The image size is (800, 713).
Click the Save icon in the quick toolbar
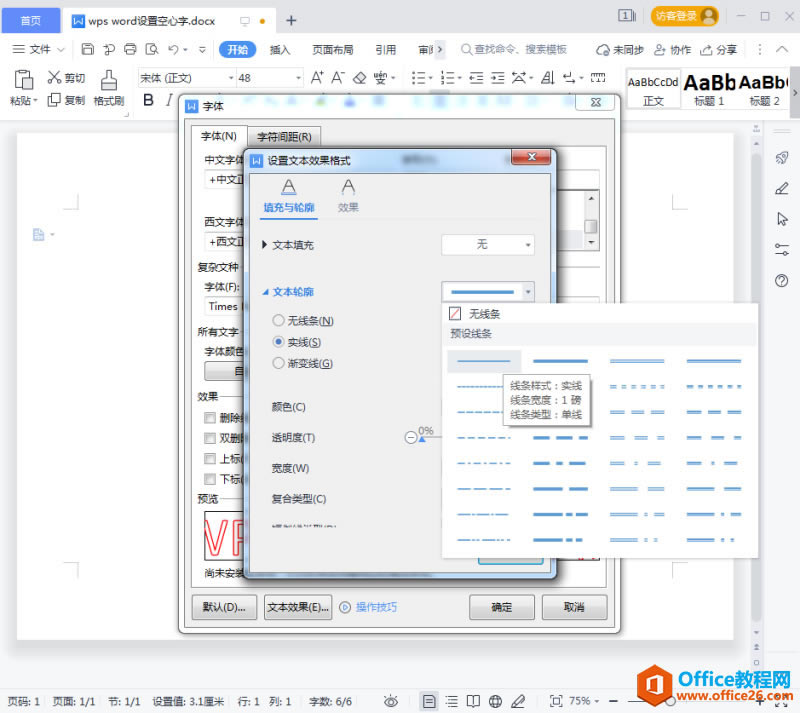tap(88, 49)
